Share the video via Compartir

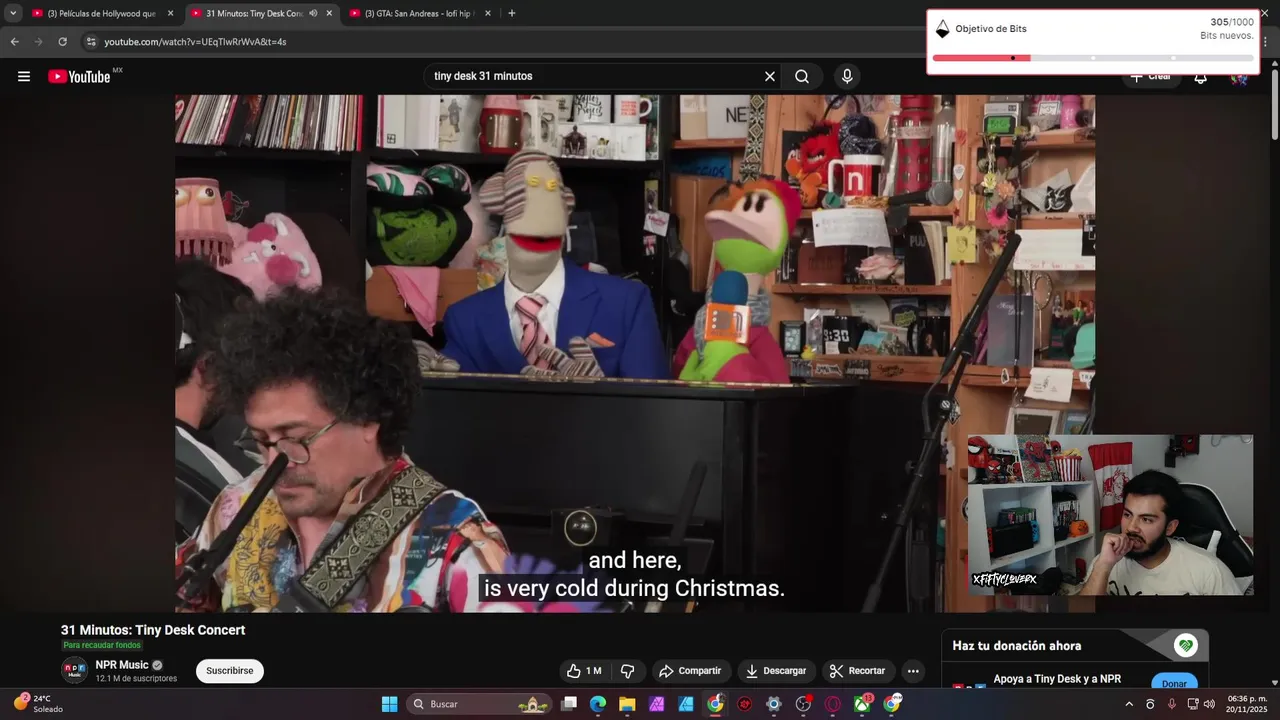pyautogui.click(x=690, y=671)
